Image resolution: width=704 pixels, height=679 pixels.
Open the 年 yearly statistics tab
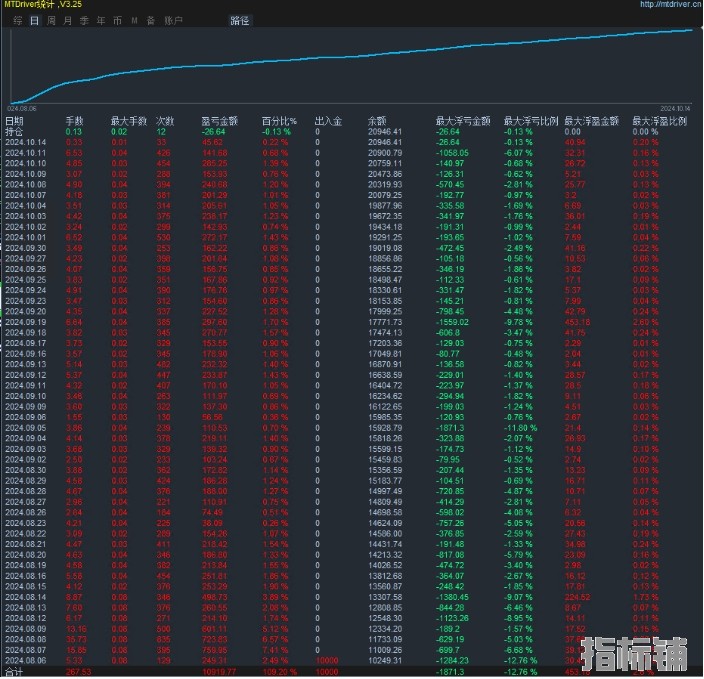(101, 20)
